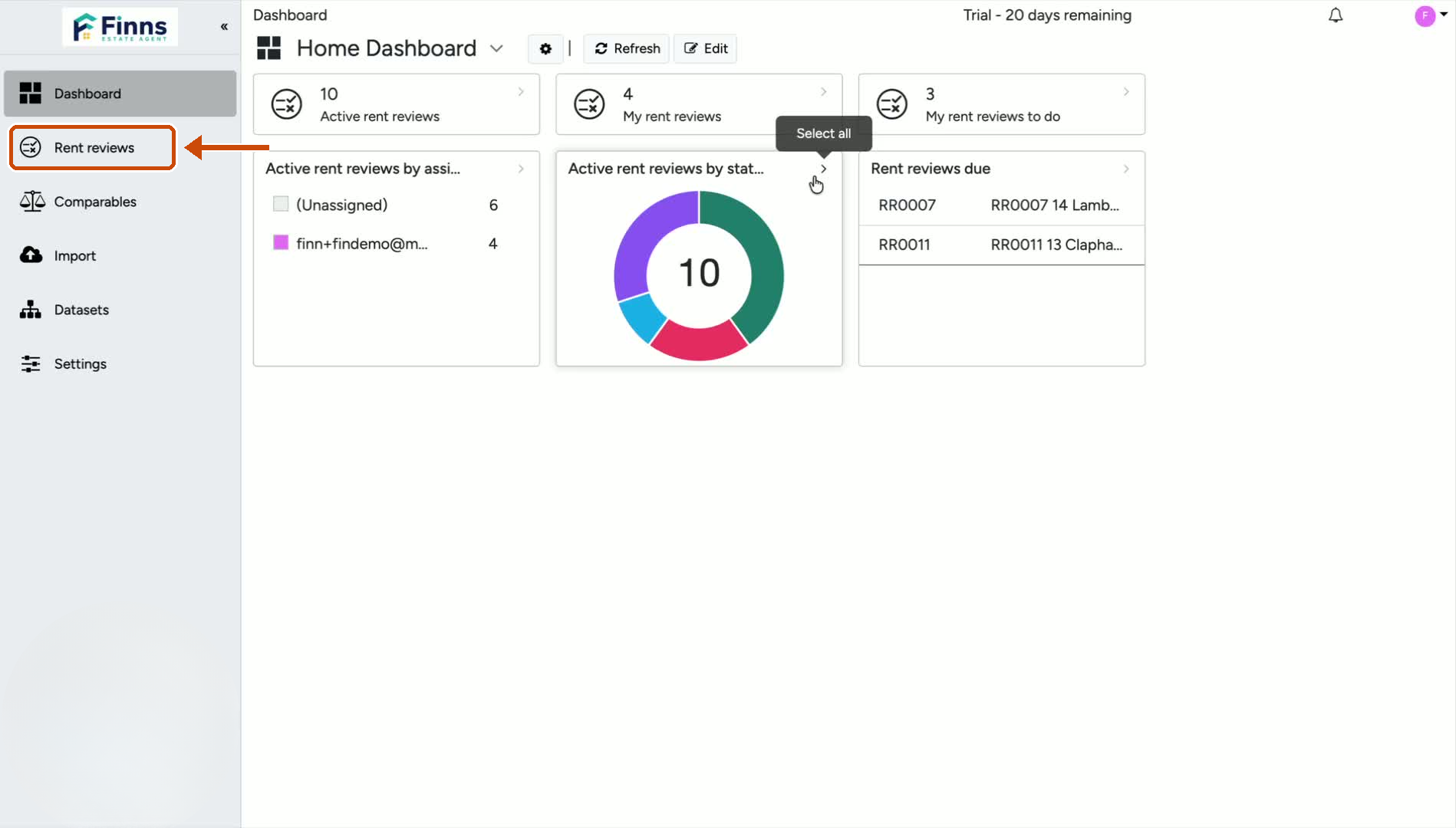1456x828 pixels.
Task: Expand Active rent reviews by status chevron
Action: click(824, 169)
